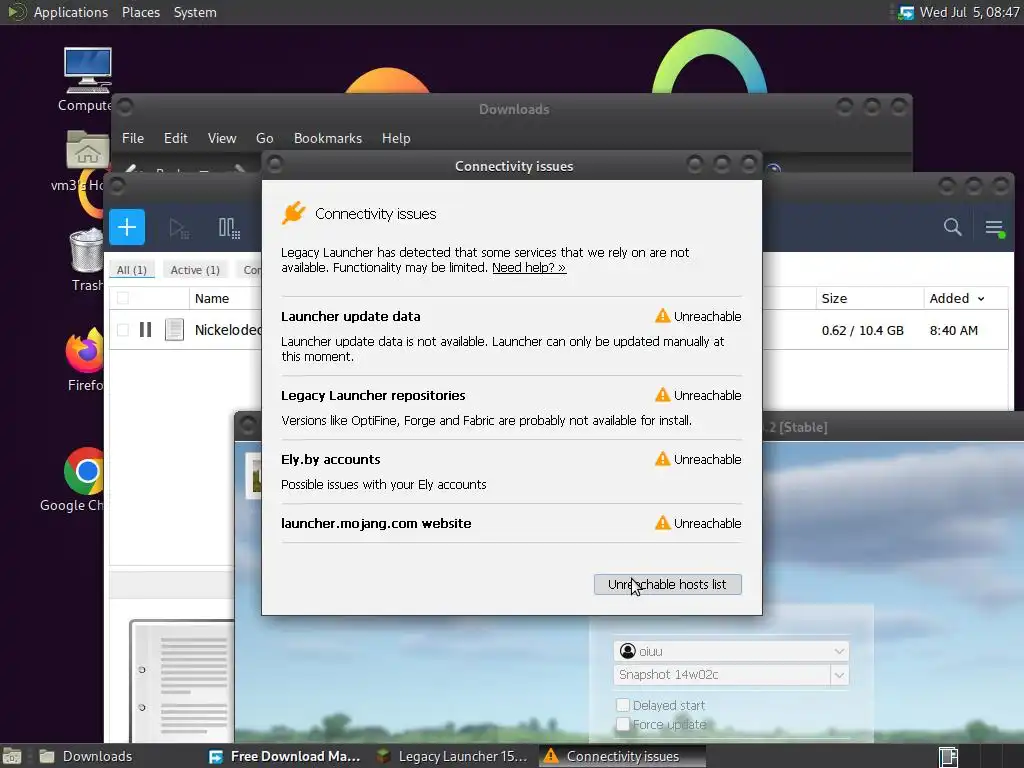Click the Applications menu logo icon
The height and width of the screenshot is (768, 1024).
pos(16,12)
